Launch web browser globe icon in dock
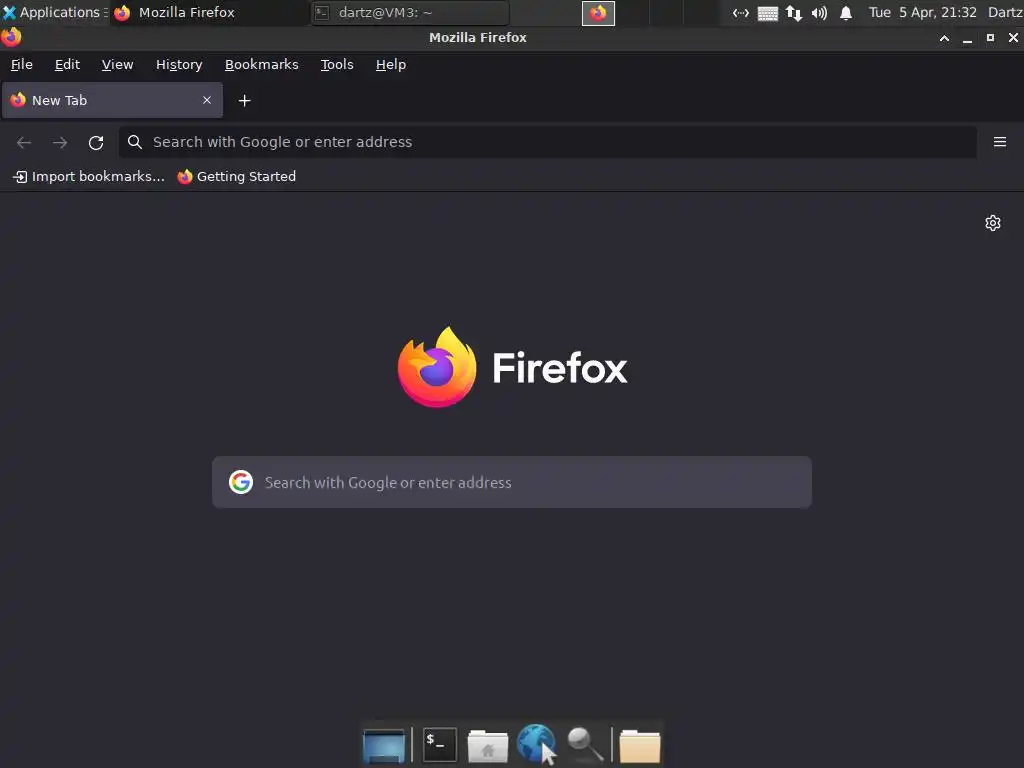This screenshot has width=1024, height=768. 536,744
